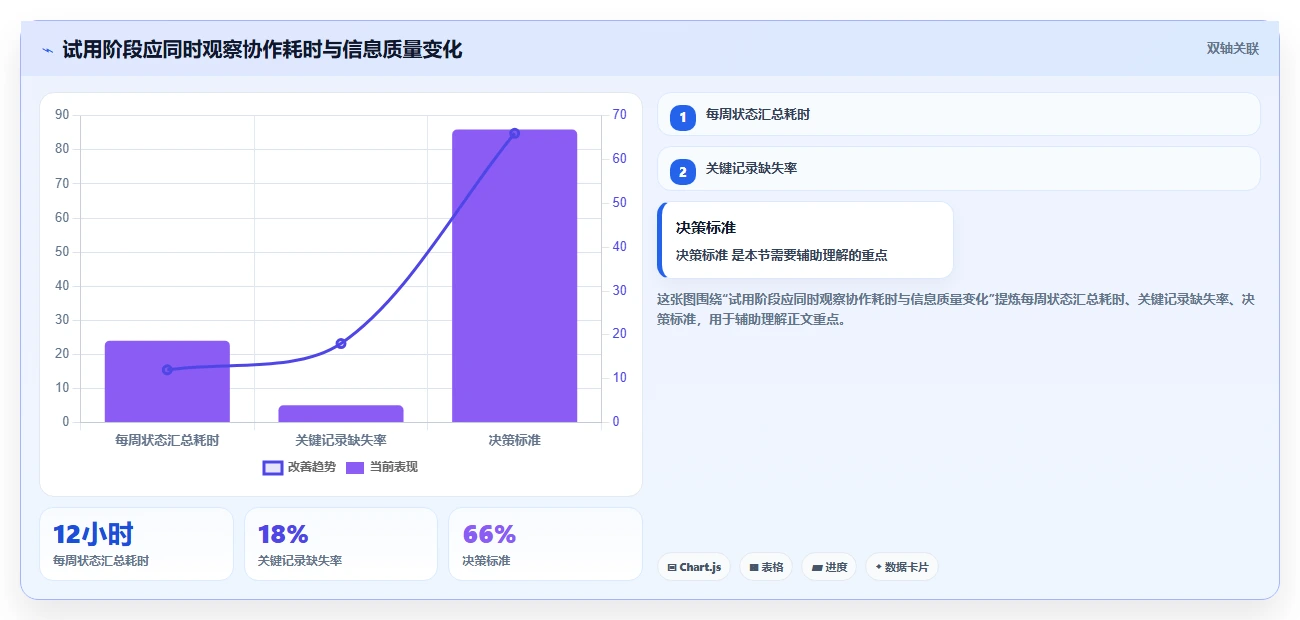Image resolution: width=1300 pixels, height=620 pixels.
Task: Click the 进度 tag
Action: pos(829,567)
